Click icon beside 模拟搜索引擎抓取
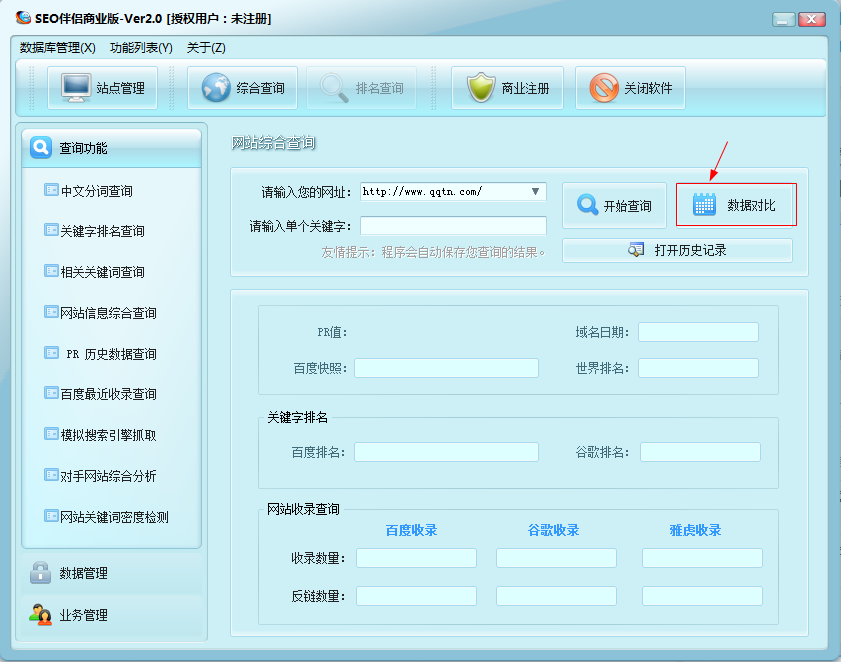841x662 pixels. [51, 434]
